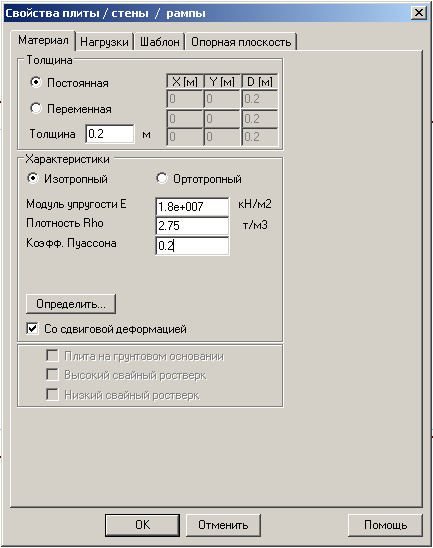Click the Толщина value input field
This screenshot has height=548, width=433.
(x=110, y=134)
